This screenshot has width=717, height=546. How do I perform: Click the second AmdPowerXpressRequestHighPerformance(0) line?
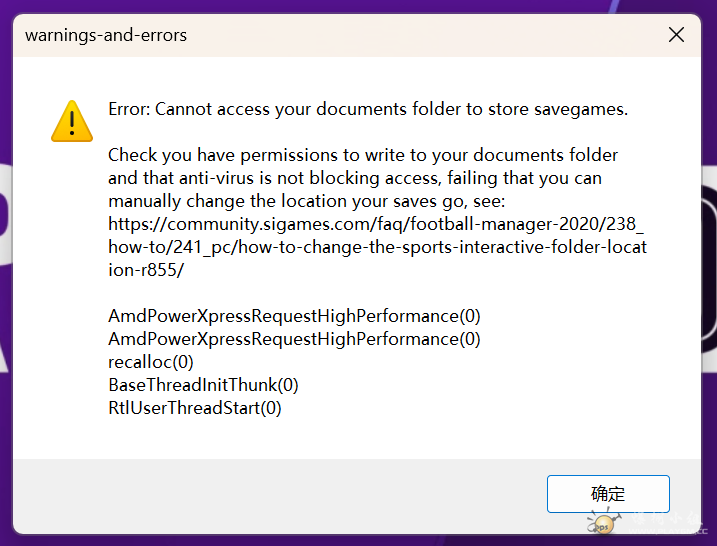click(294, 339)
